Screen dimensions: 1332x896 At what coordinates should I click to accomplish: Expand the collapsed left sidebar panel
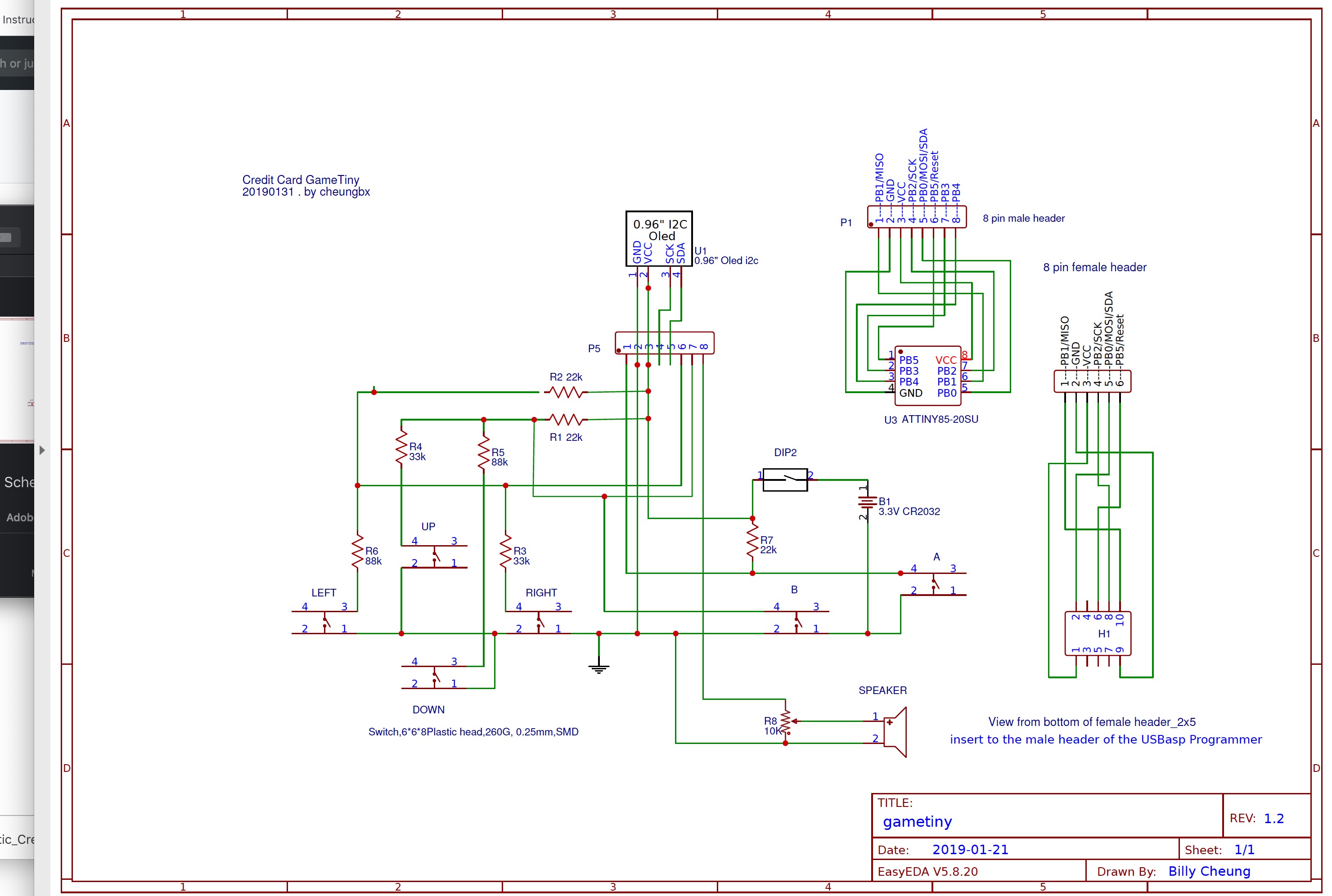(42, 450)
